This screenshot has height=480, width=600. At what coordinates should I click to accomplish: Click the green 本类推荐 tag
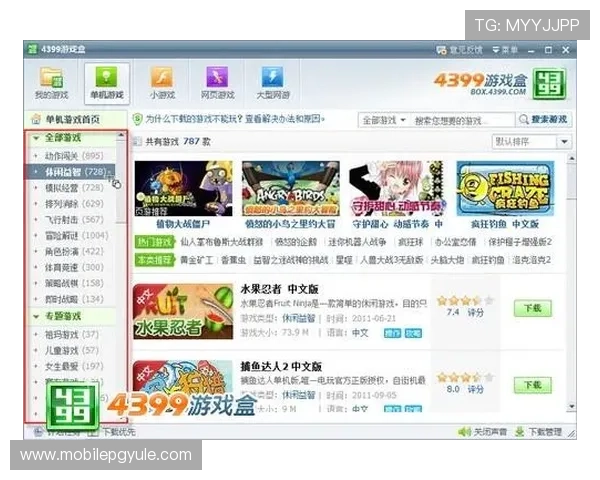tap(155, 260)
